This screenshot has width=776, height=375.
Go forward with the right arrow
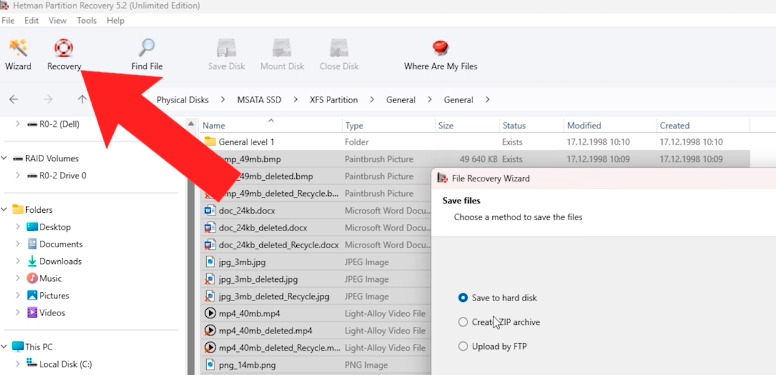click(x=48, y=99)
